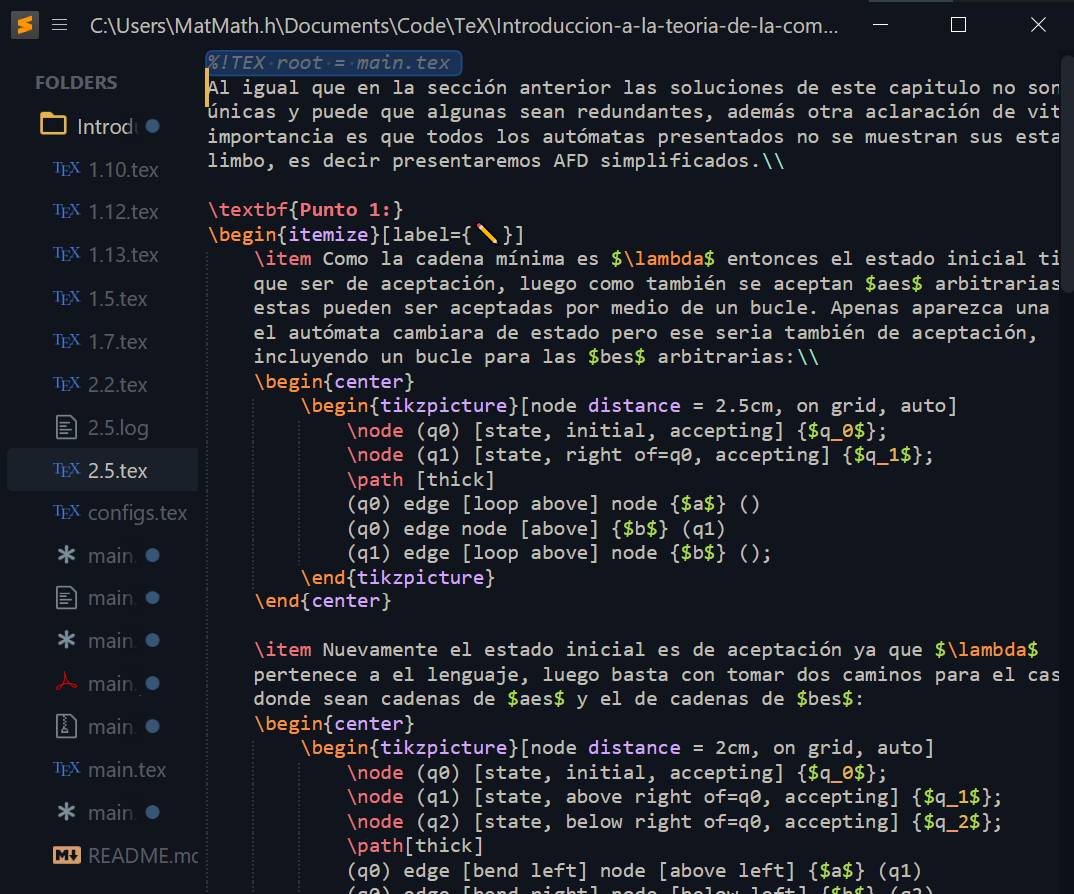This screenshot has height=894, width=1074.
Task: Click the FOLDERS sidebar heading
Action: (76, 83)
